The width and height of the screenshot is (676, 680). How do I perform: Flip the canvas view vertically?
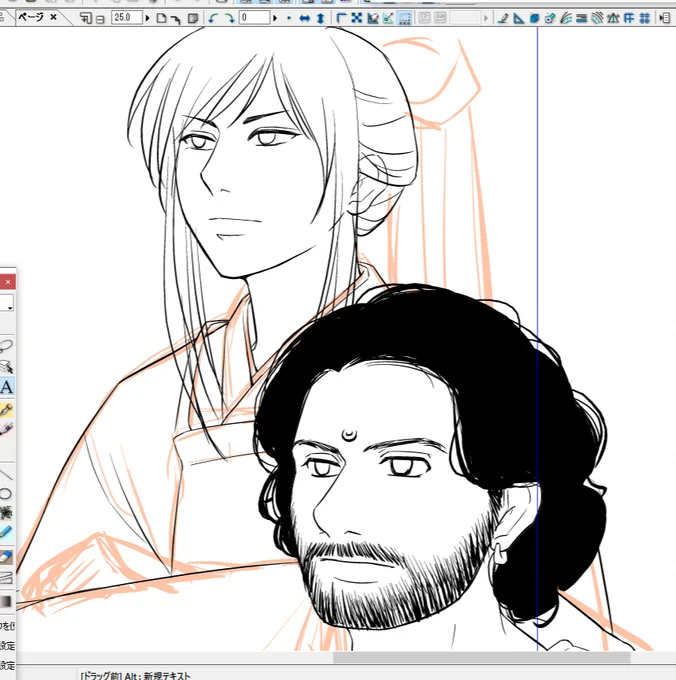(320, 18)
